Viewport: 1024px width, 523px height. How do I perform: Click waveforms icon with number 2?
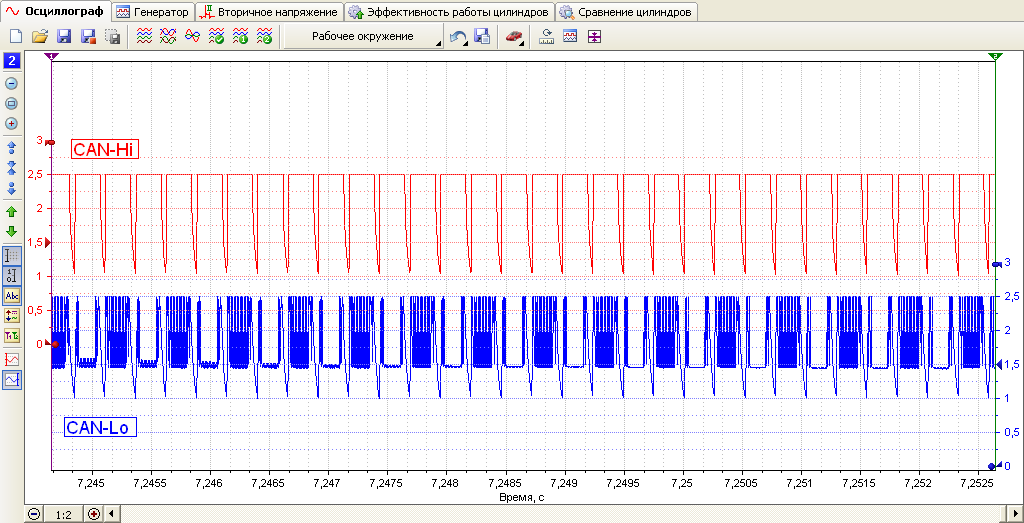click(264, 37)
